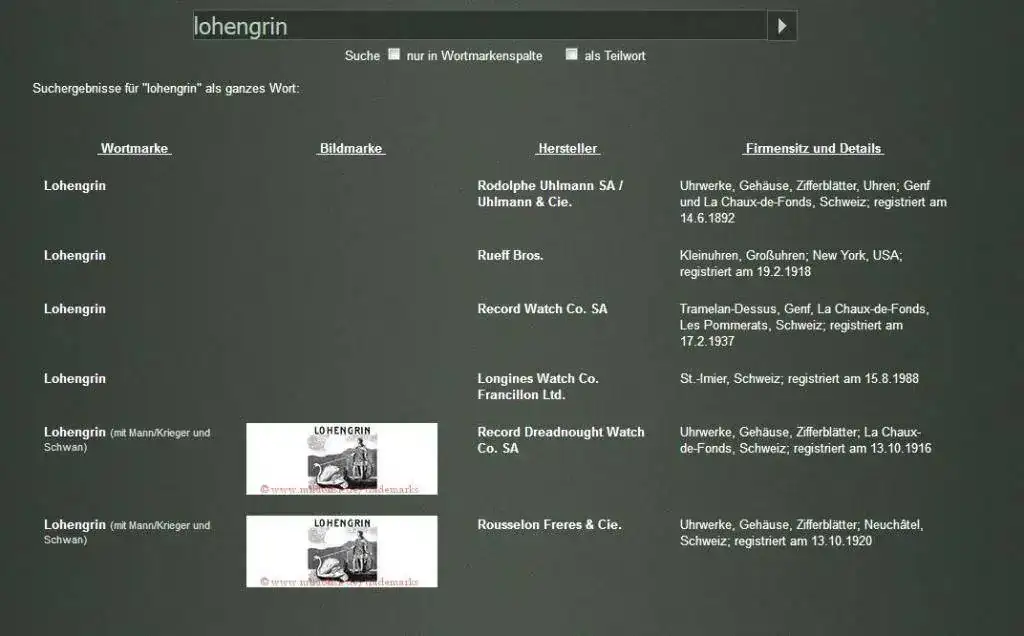
Task: Click 'St.-Imier, Schweiz' details registered 15.8.1988
Action: pos(799,378)
